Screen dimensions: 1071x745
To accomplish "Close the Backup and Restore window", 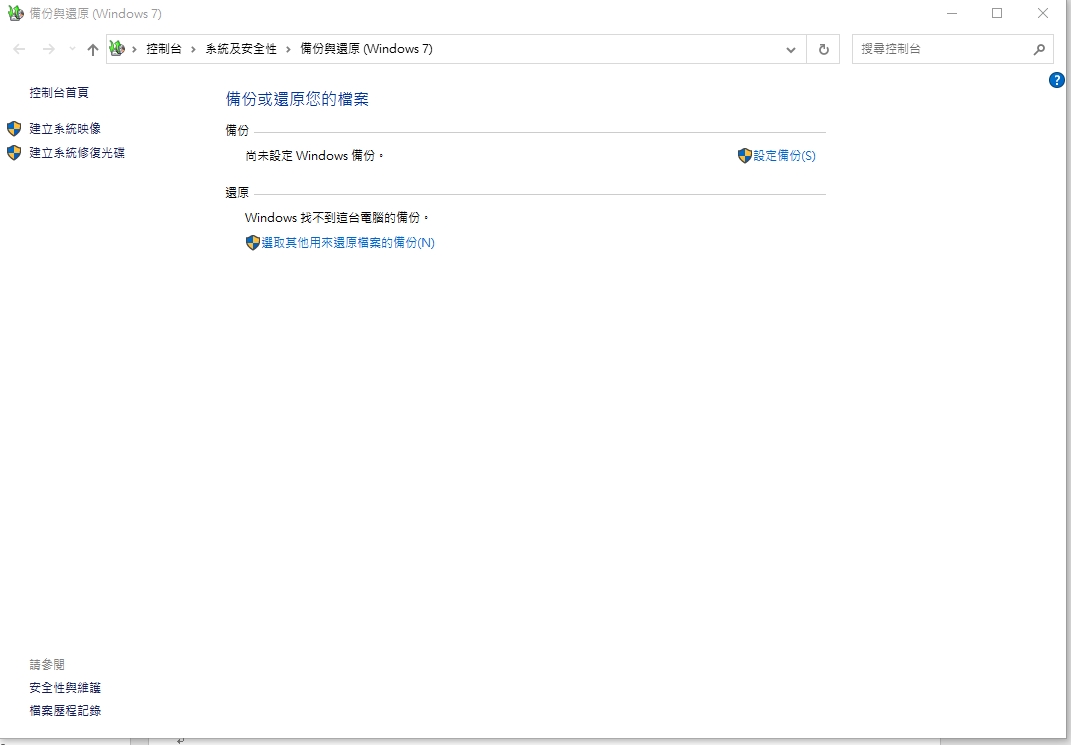I will pos(1043,13).
